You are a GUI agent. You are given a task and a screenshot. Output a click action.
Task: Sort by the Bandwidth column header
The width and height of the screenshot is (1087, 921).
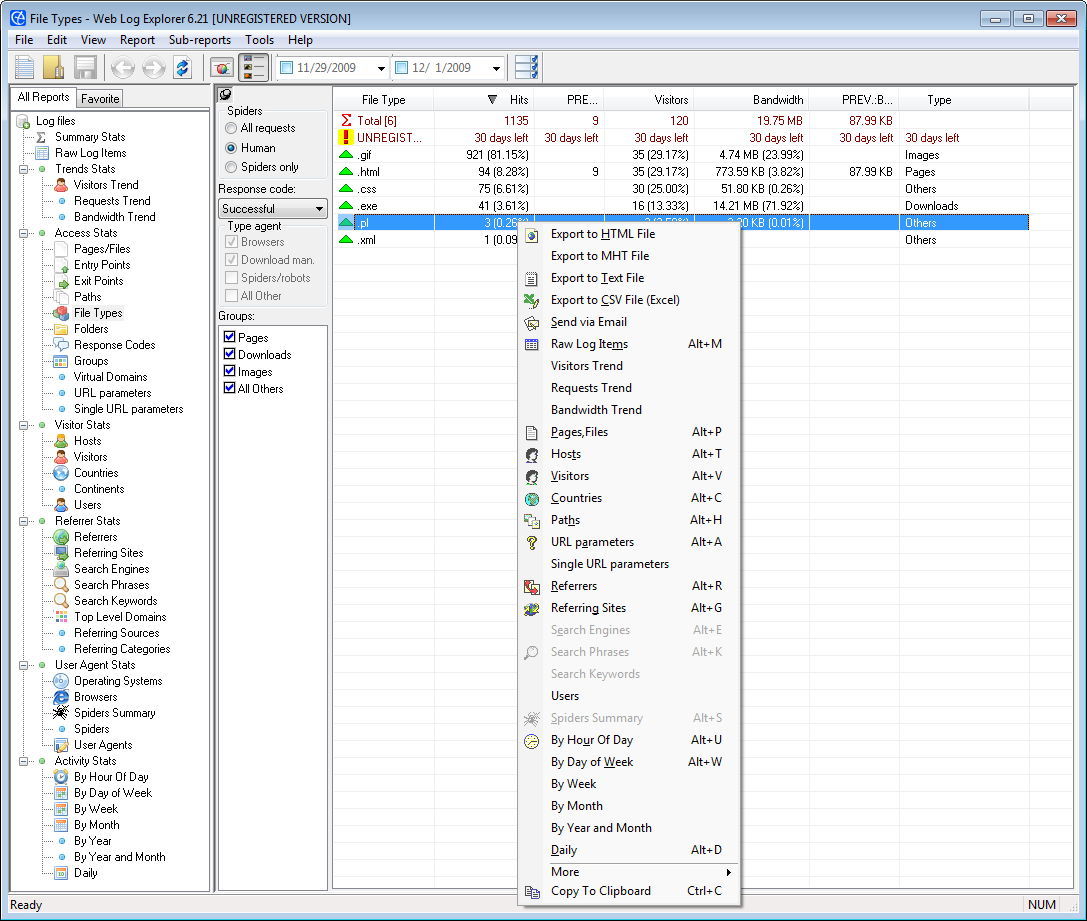751,100
